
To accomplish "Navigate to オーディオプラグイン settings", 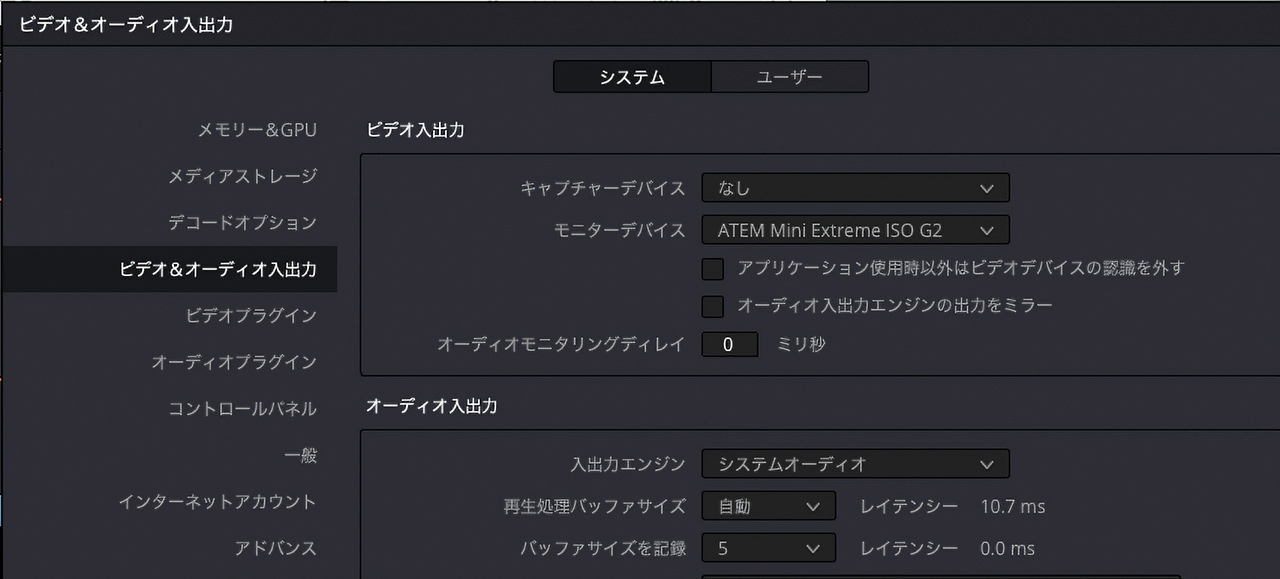I will point(248,362).
